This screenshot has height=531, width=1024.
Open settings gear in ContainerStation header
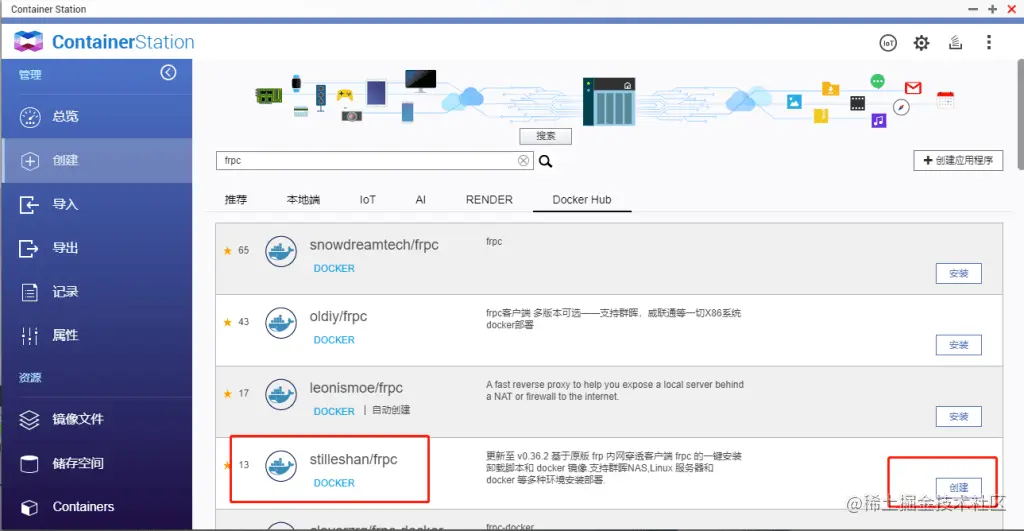921,43
